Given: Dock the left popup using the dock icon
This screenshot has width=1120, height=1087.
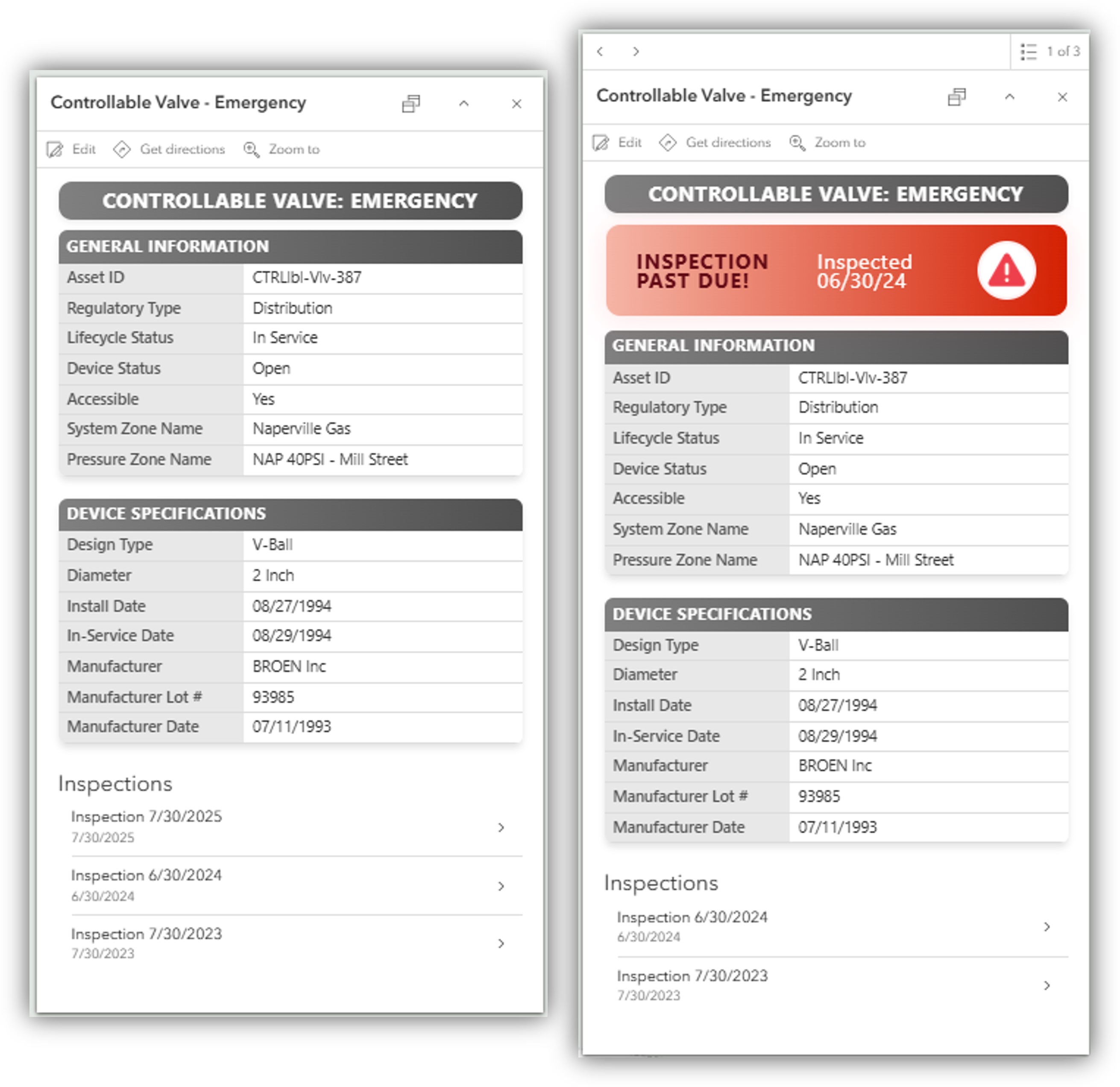Looking at the screenshot, I should pyautogui.click(x=411, y=103).
